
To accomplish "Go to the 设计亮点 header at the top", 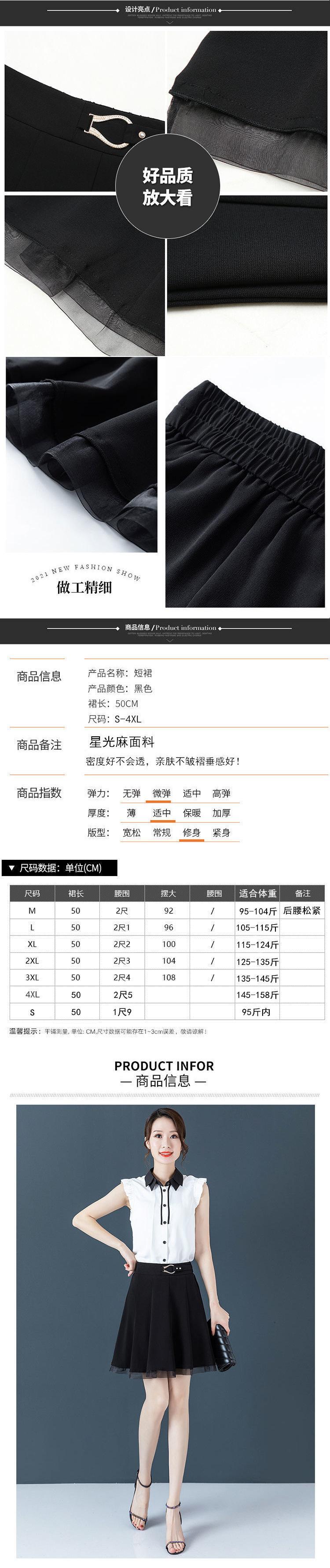I will (x=170, y=10).
